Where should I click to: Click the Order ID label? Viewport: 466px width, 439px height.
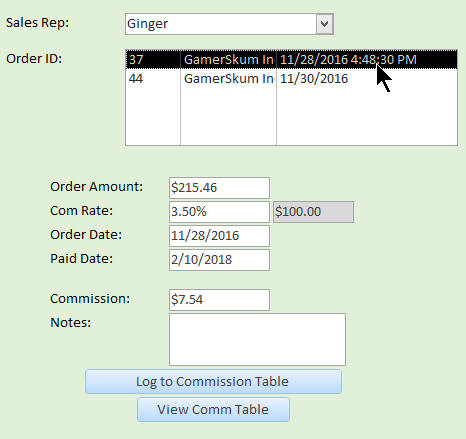tap(34, 59)
